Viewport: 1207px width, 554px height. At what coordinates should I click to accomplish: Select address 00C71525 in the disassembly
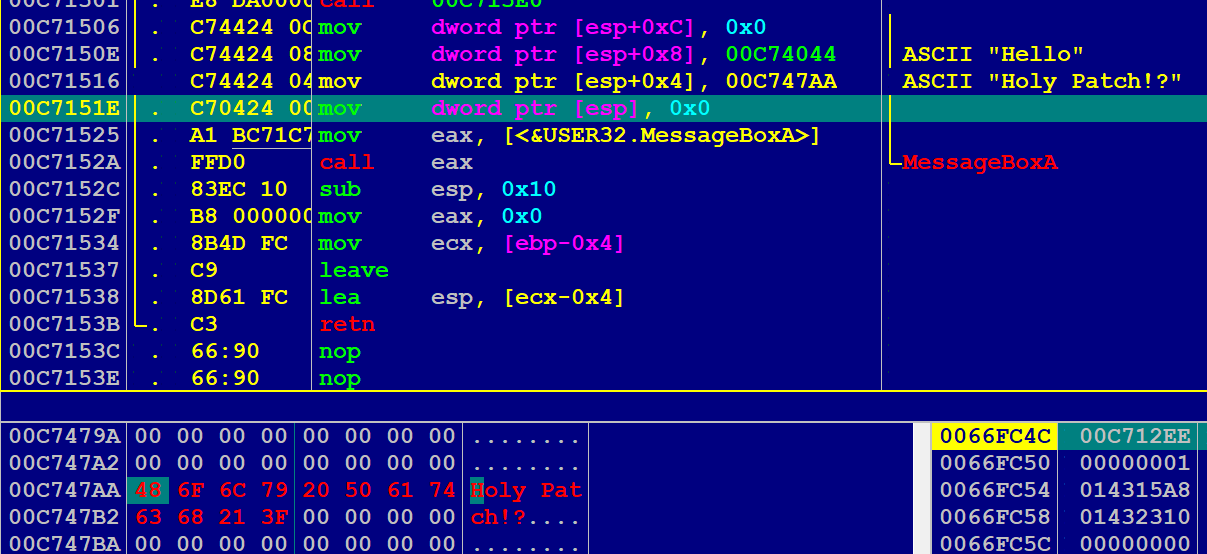64,135
